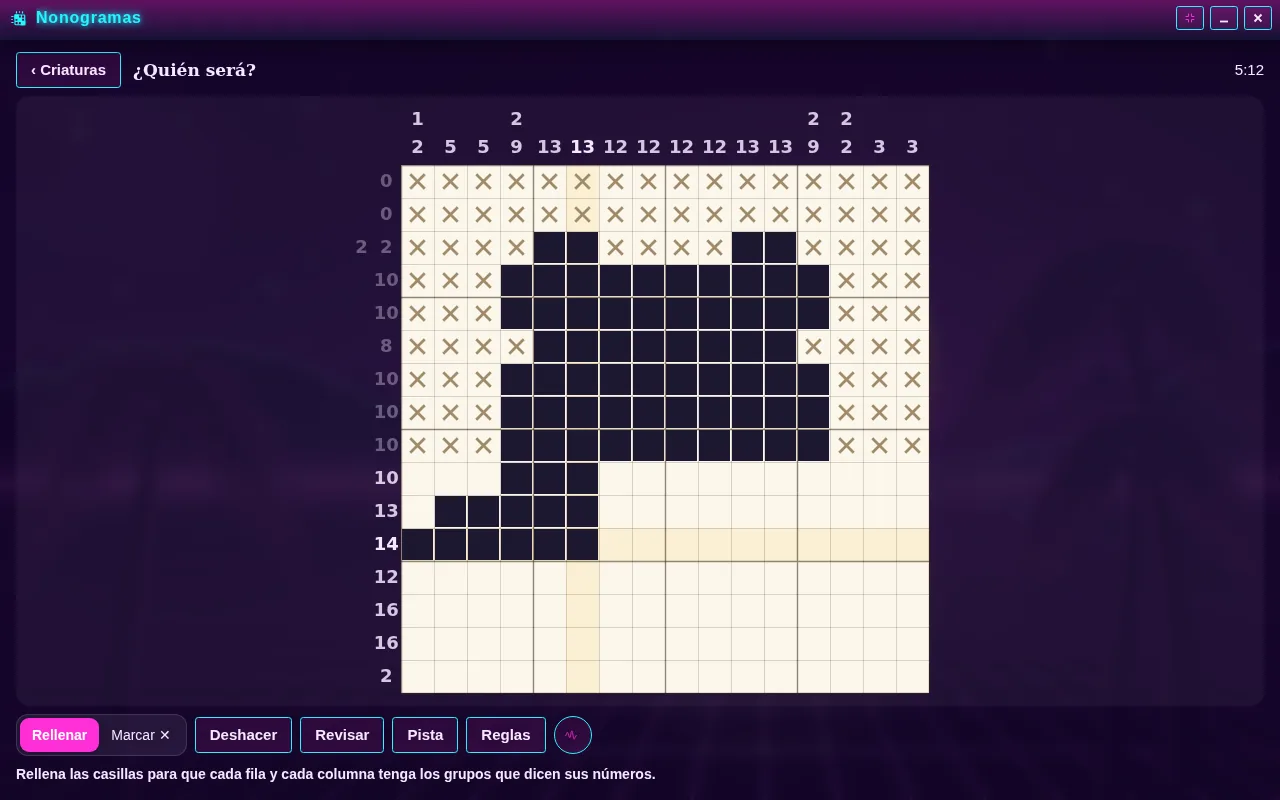Fill the first cell in the row labeled 12

[418, 578]
